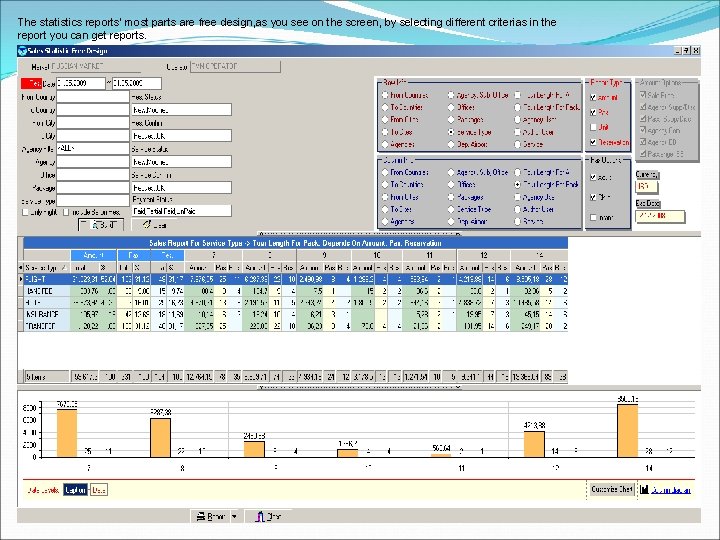Click the From Country input field
This screenshot has width=720, height=540.
point(93,97)
